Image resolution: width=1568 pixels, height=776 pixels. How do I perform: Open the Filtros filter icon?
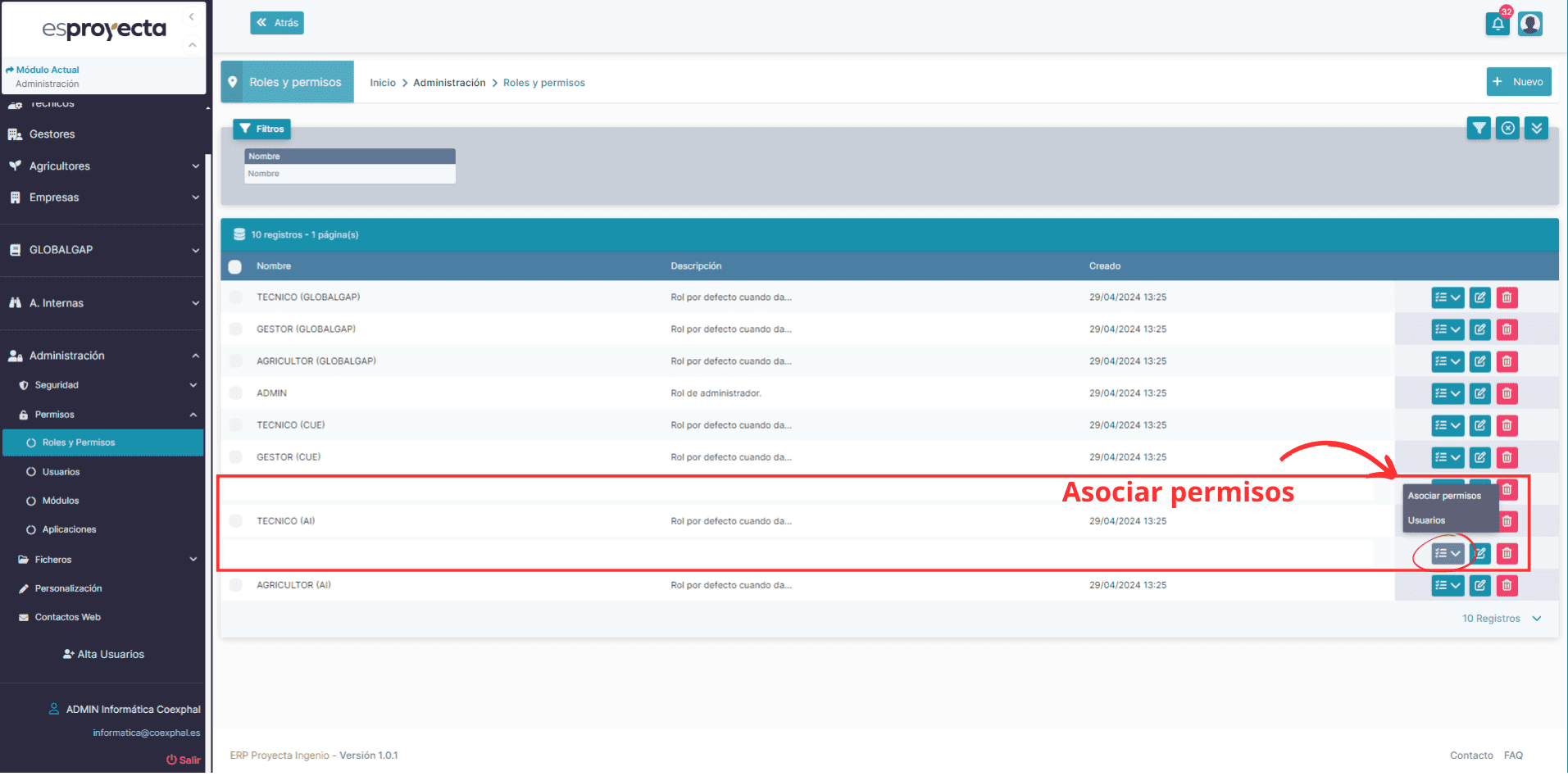pos(1478,129)
